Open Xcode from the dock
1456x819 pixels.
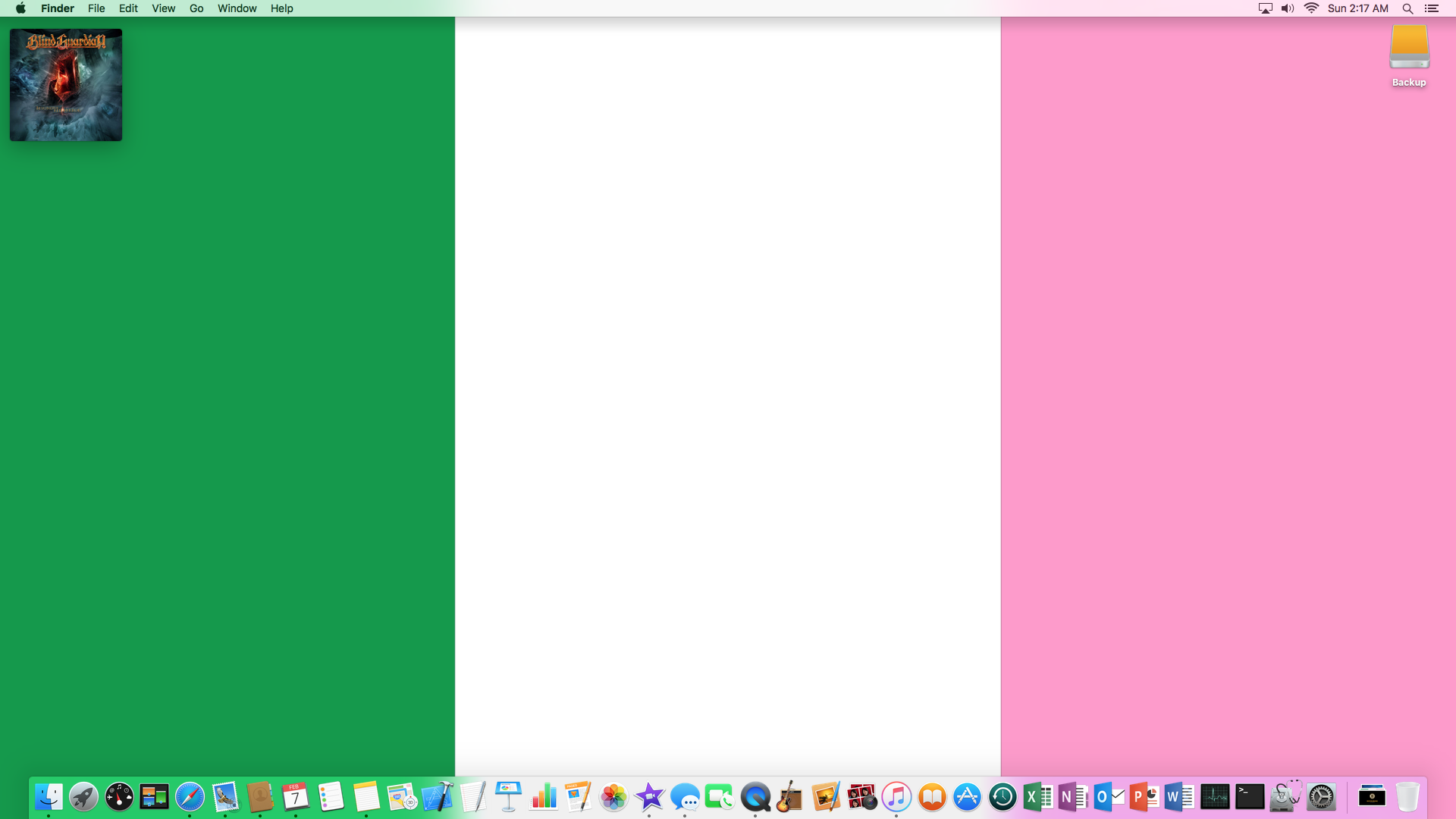point(438,797)
